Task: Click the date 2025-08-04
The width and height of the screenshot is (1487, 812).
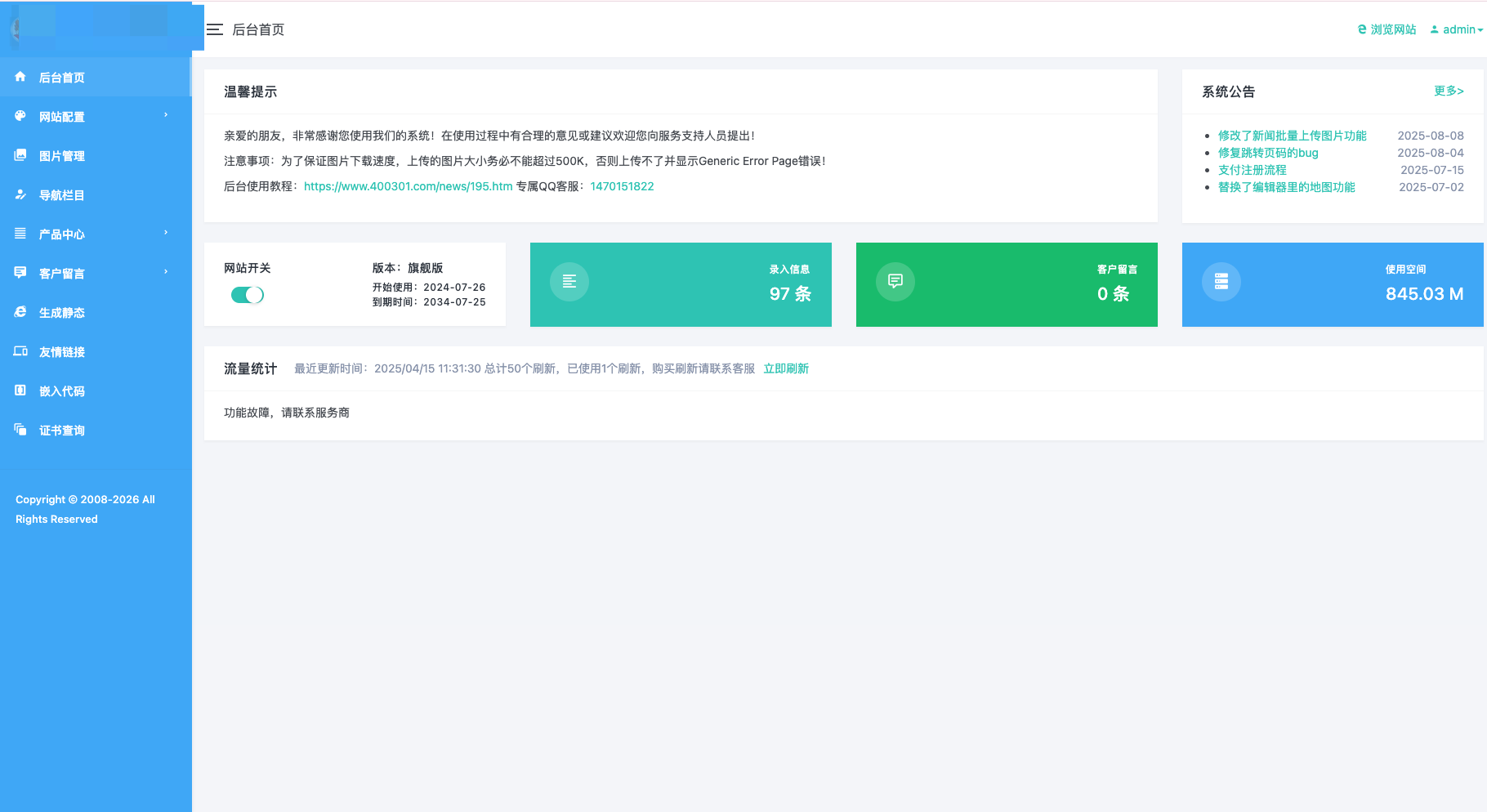Action: (1431, 153)
